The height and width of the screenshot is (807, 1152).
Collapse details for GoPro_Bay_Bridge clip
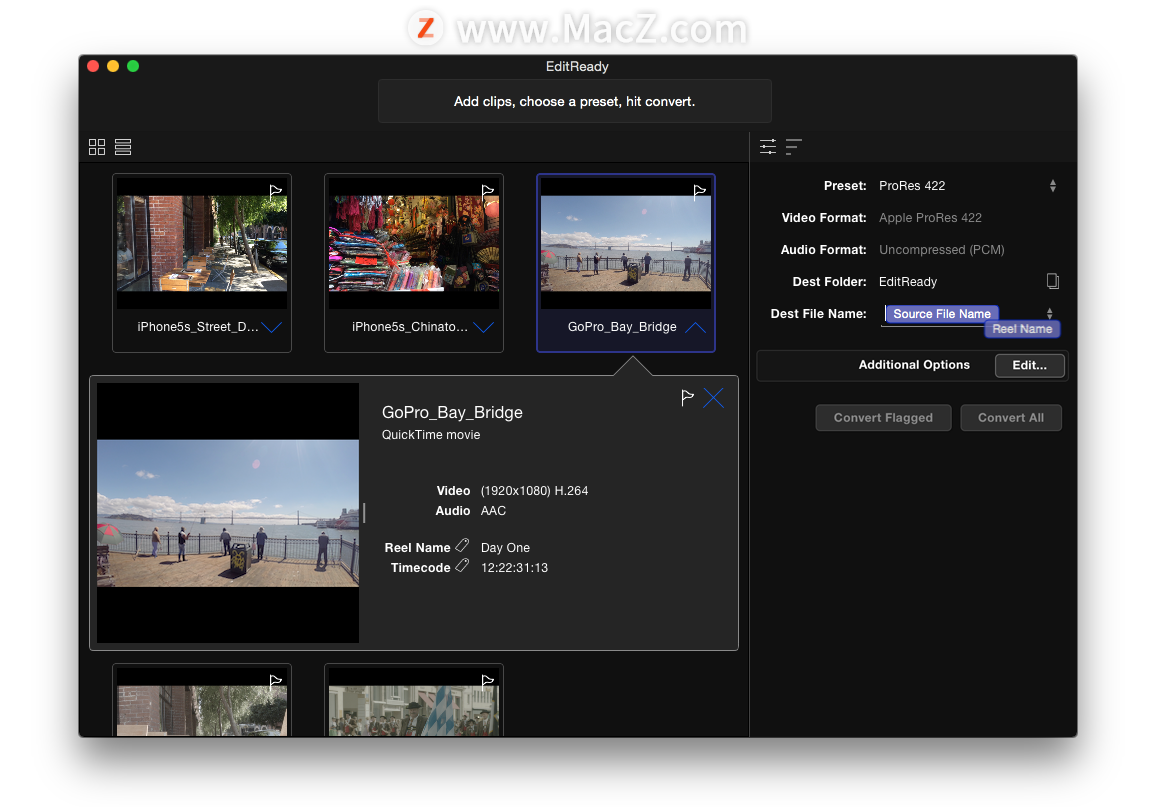[695, 327]
